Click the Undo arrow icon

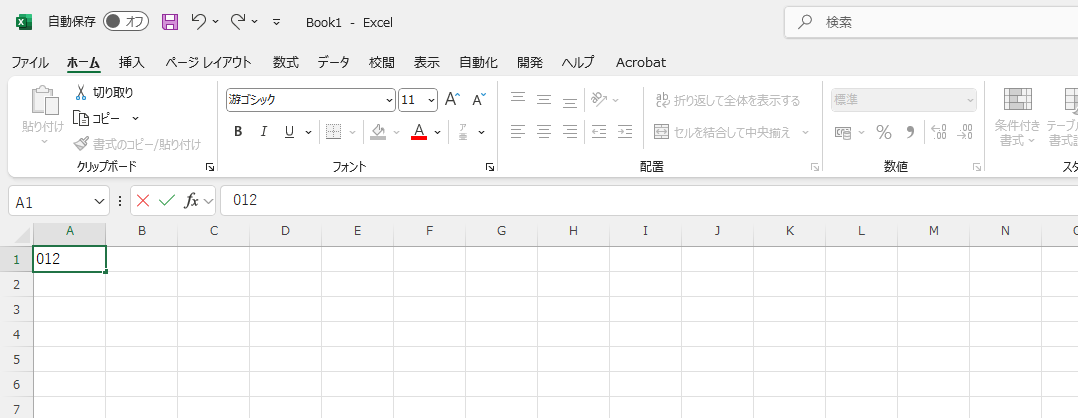click(x=199, y=21)
